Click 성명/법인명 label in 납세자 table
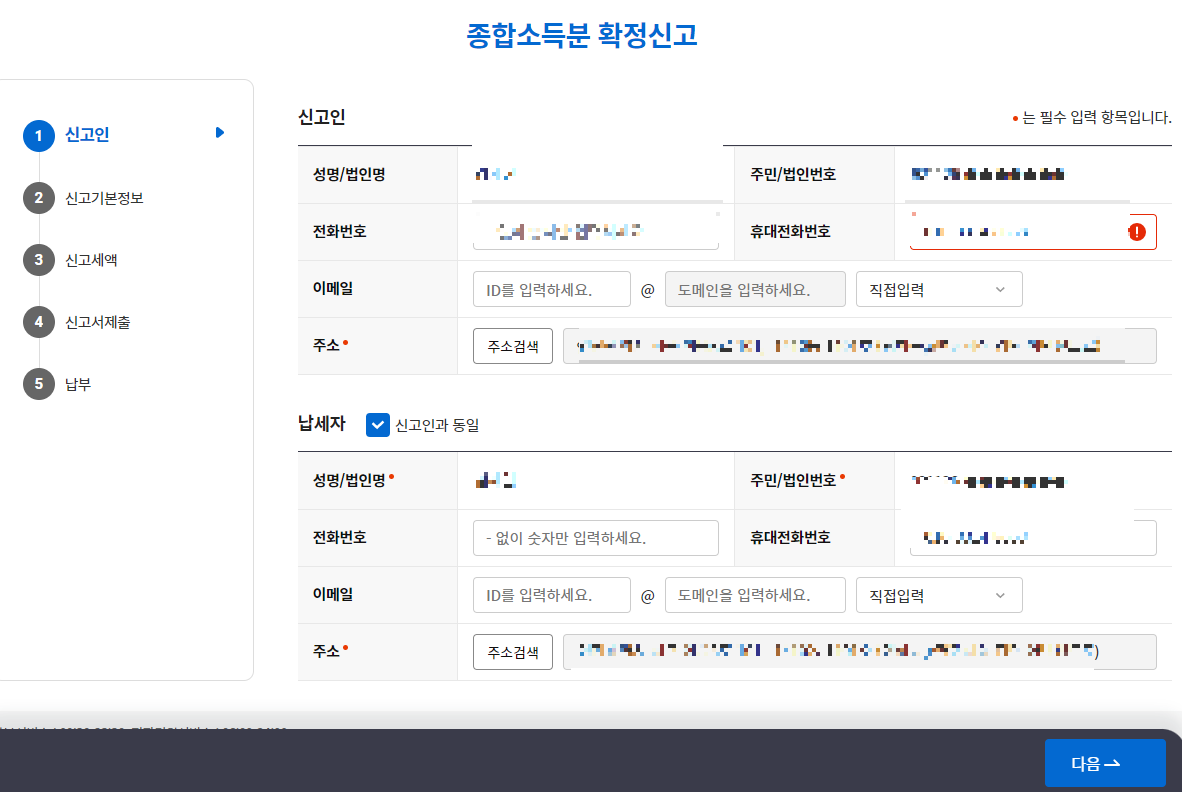Viewport: 1182px width, 792px height. 349,480
